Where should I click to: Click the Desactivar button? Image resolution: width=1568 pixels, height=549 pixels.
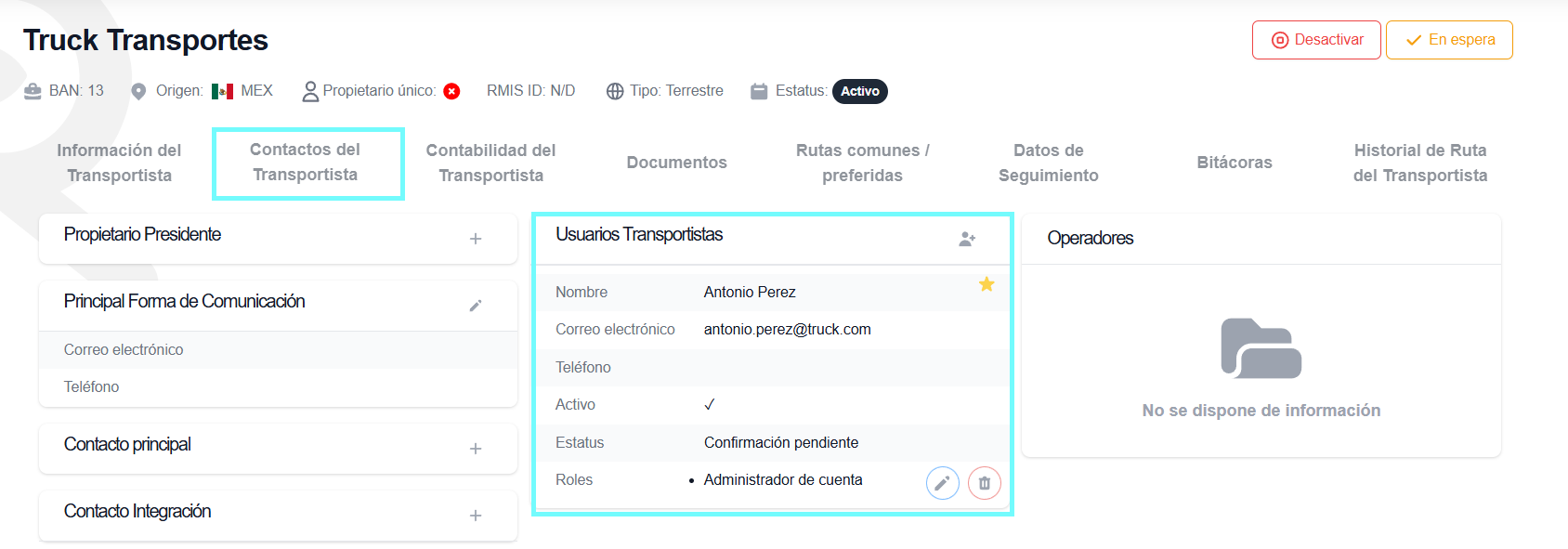tap(1316, 40)
